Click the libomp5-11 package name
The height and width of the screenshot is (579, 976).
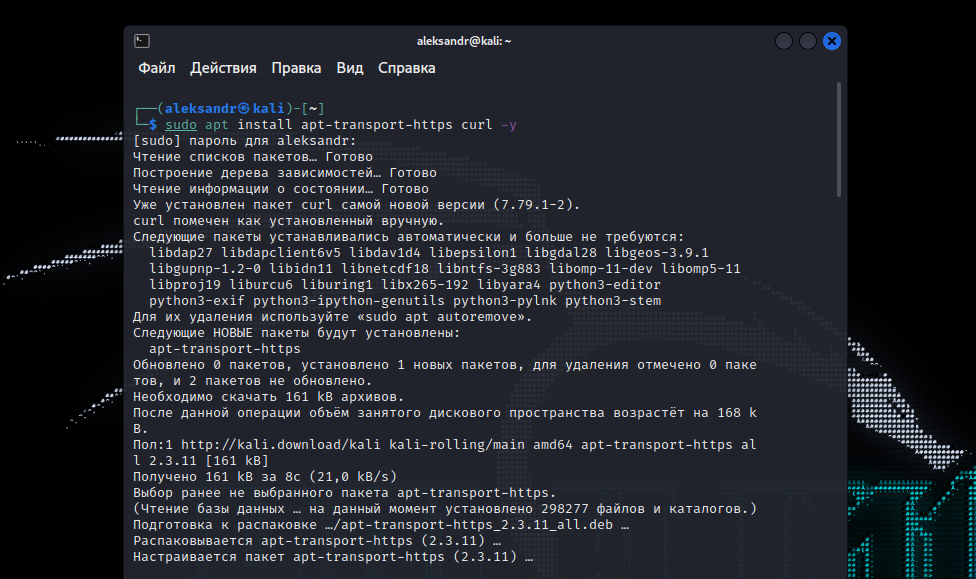point(701,269)
